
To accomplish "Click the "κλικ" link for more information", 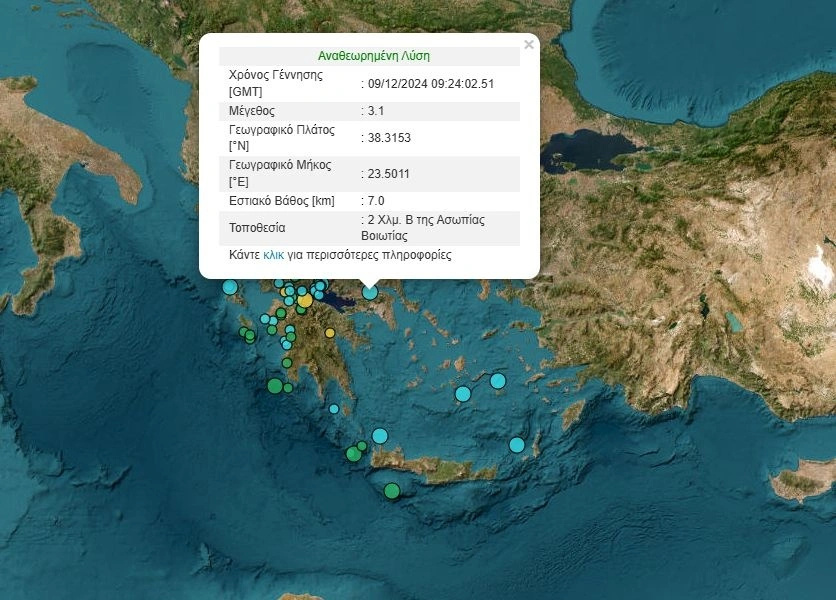I will tap(273, 255).
